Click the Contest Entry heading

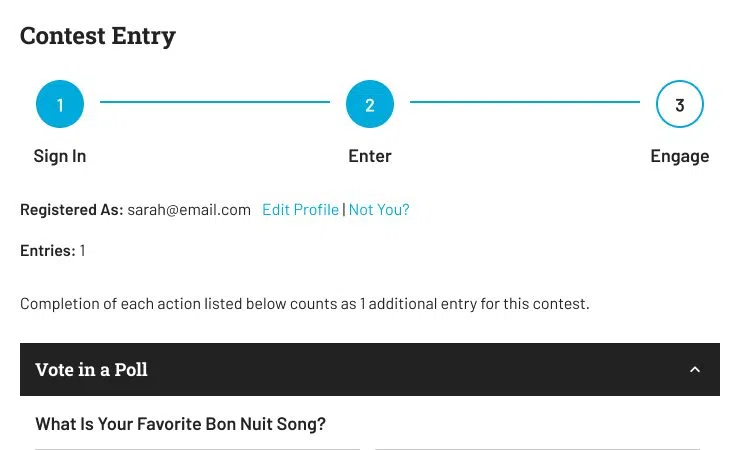98,36
